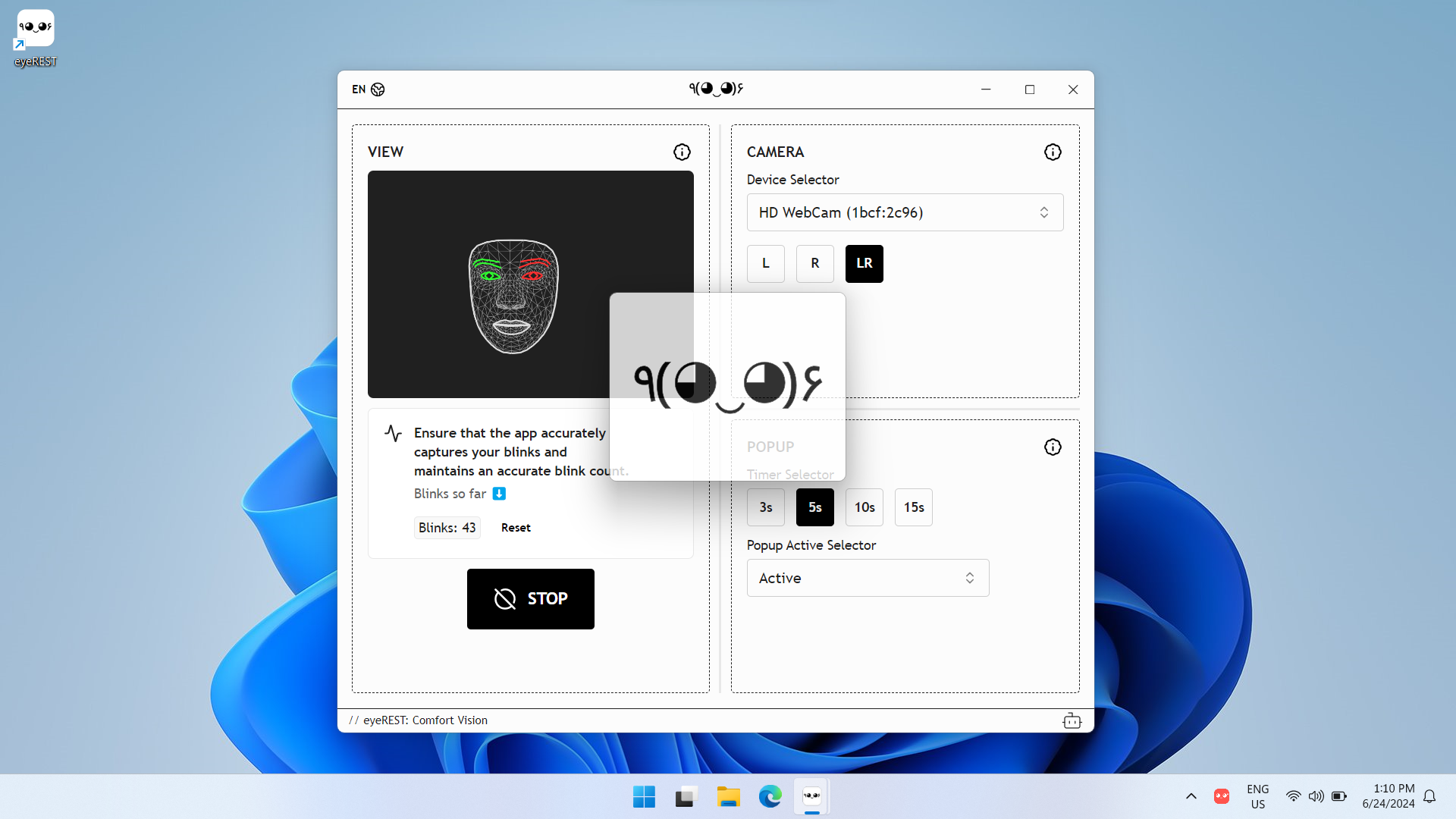
Task: Open the Wi-Fi network tray icon
Action: (x=1293, y=796)
